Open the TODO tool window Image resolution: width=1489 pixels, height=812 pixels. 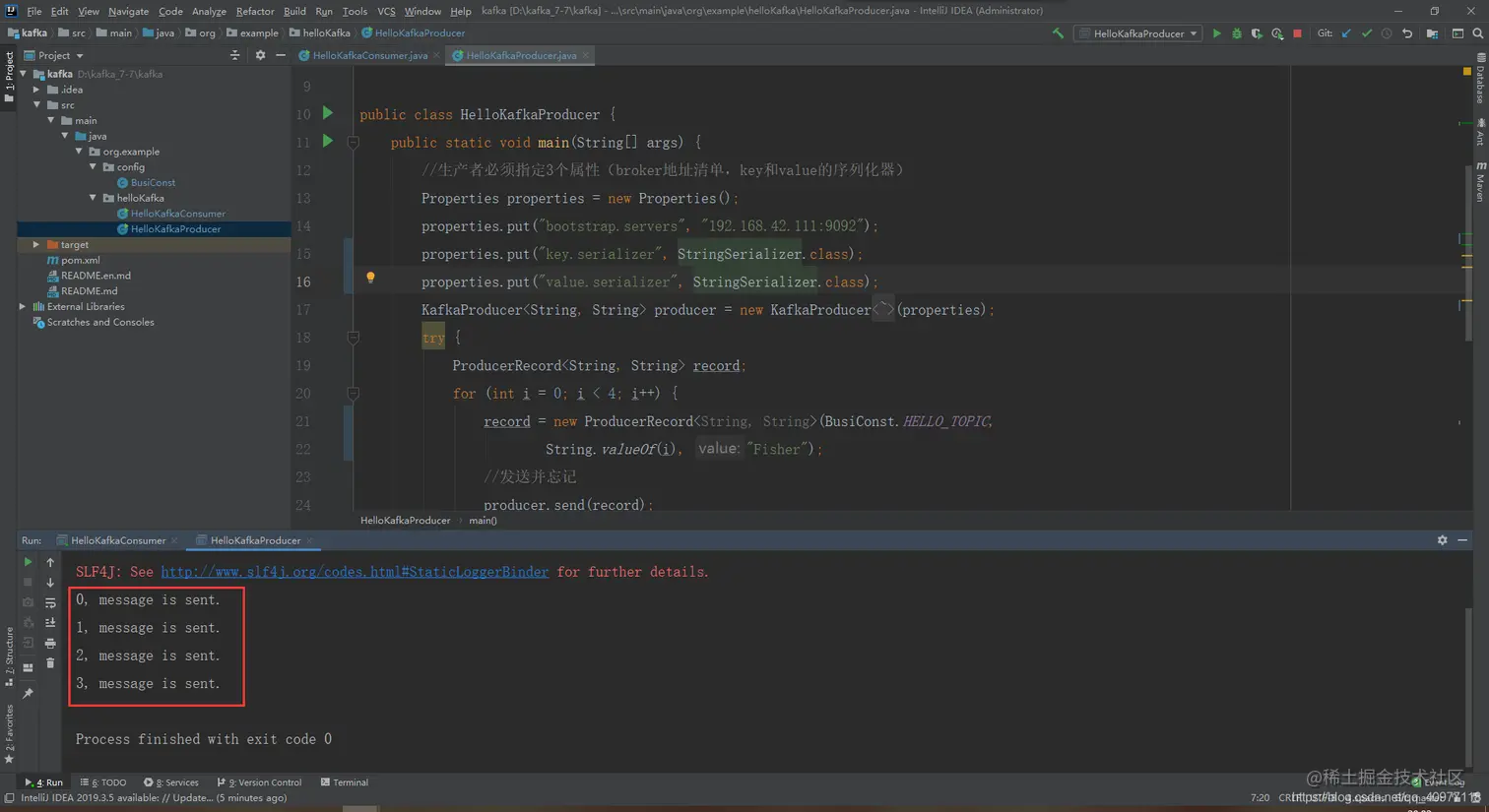(103, 782)
